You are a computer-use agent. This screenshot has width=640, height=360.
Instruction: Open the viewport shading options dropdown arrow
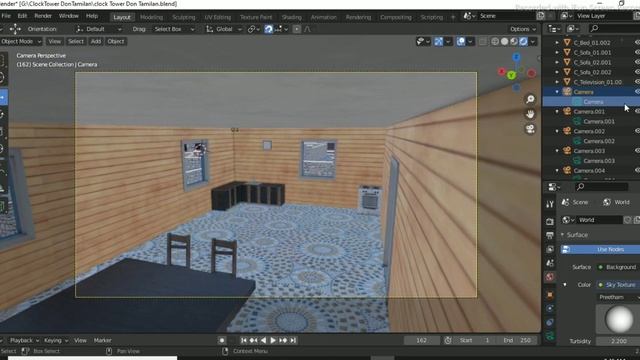pyautogui.click(x=533, y=41)
